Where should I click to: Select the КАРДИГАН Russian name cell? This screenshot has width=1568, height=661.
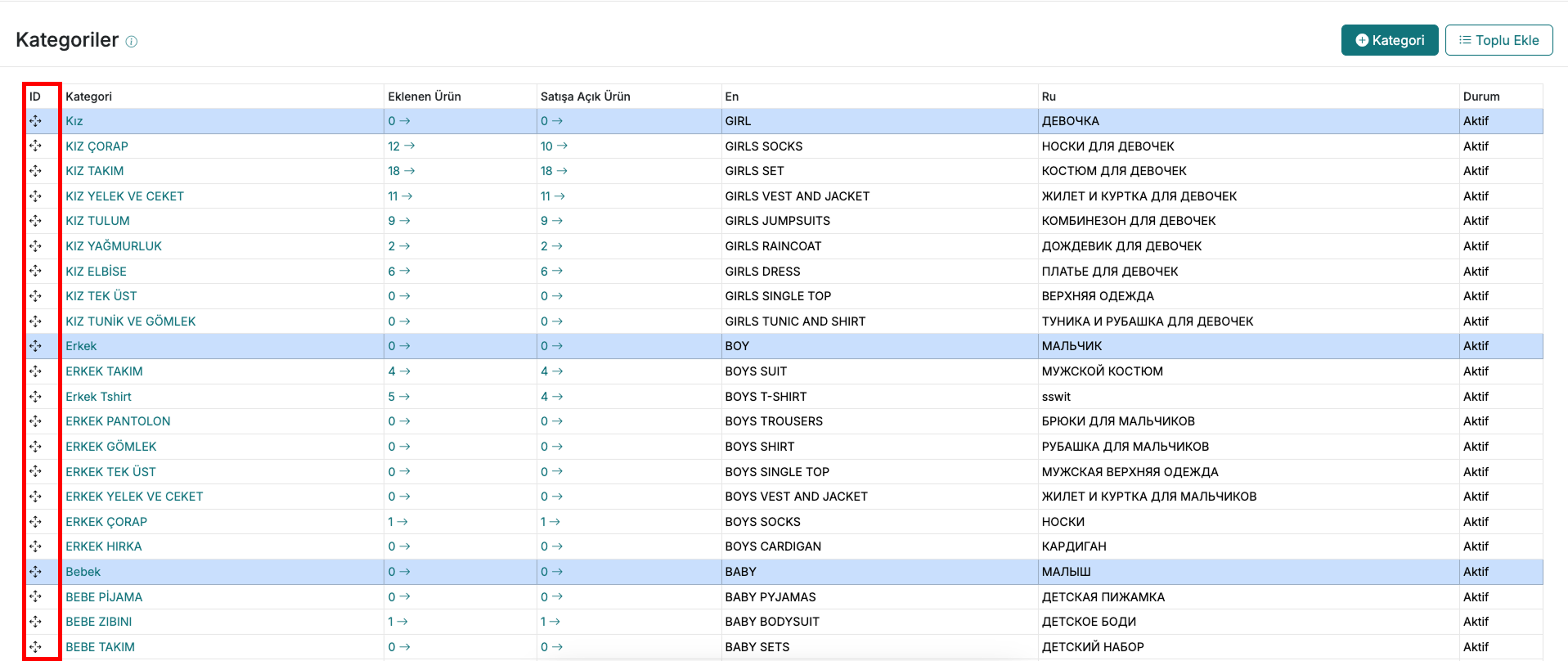(x=1248, y=546)
